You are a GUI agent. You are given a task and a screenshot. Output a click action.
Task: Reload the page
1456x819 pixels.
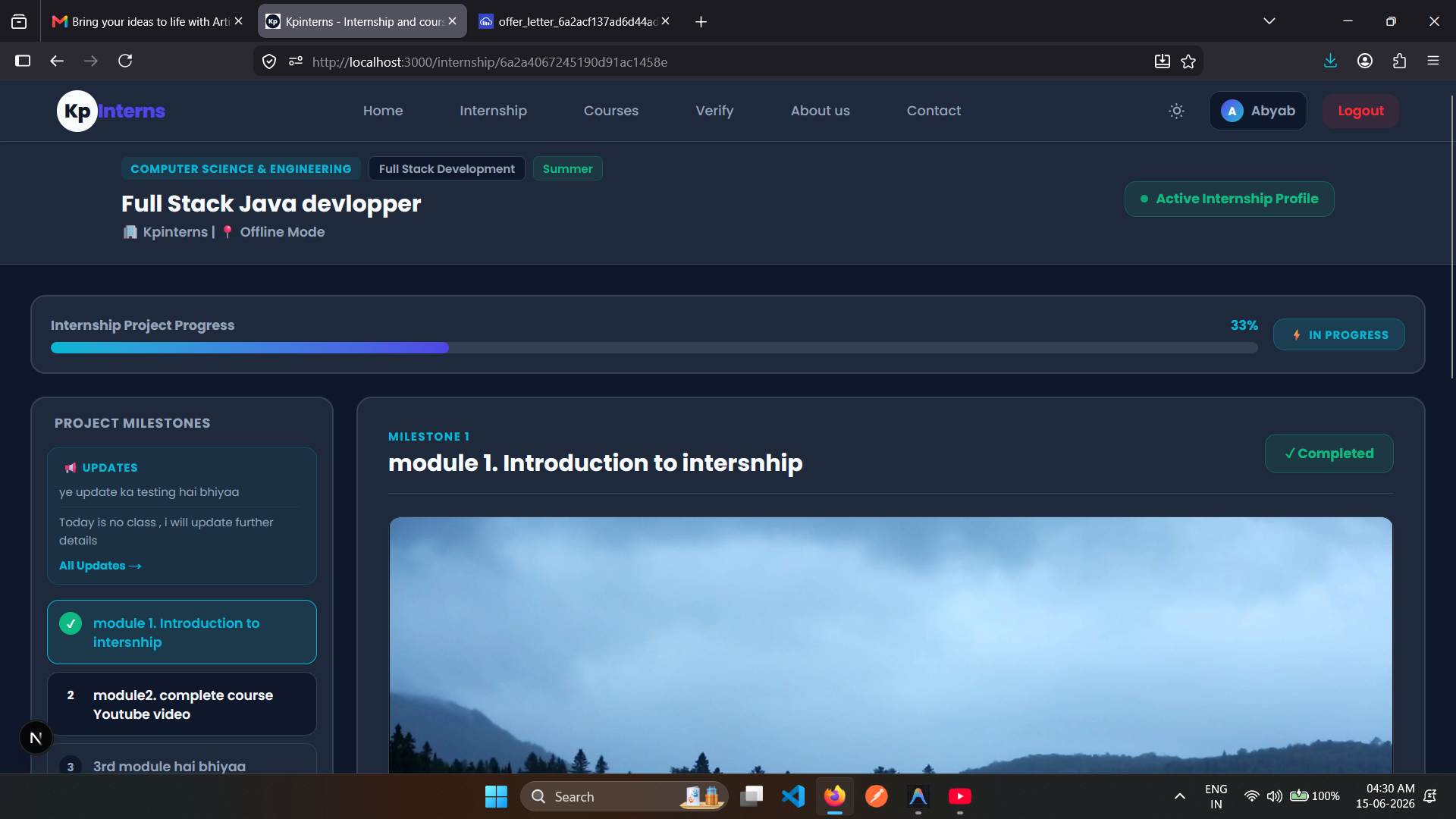[125, 61]
